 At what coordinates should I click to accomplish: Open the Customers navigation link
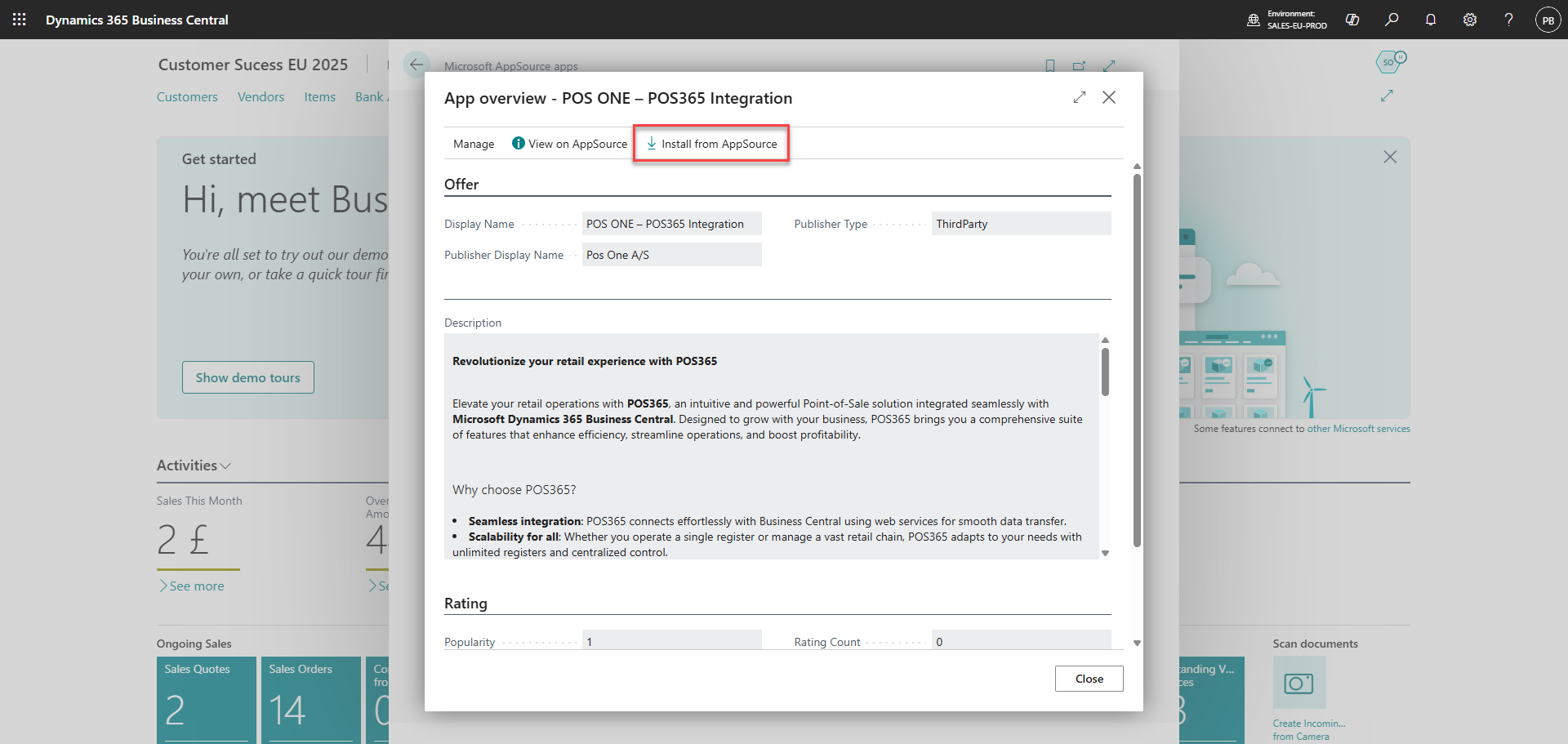[x=187, y=96]
